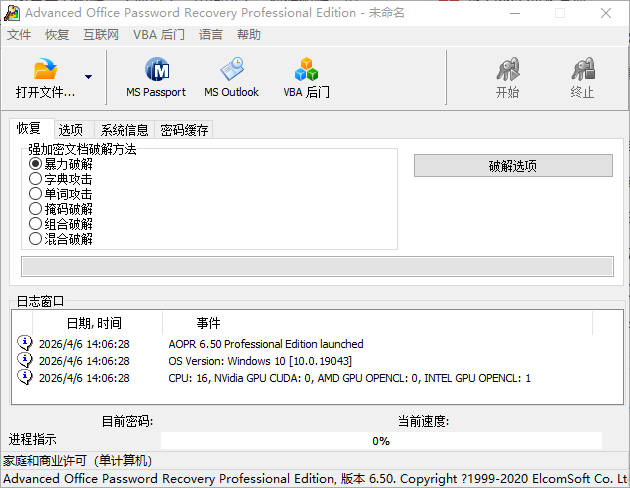The image size is (630, 488).
Task: Click the 家庭和商业许可 status bar text
Action: 77,461
